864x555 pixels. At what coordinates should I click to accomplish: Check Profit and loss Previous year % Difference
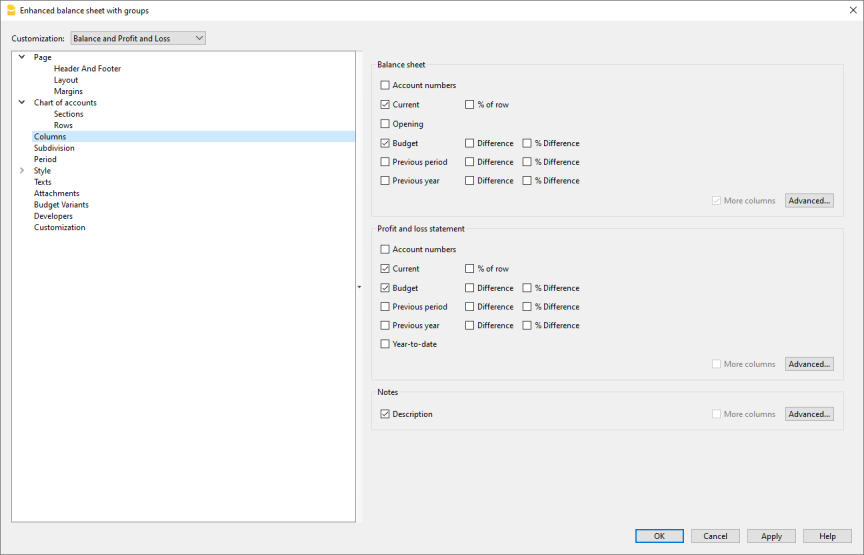pos(527,325)
